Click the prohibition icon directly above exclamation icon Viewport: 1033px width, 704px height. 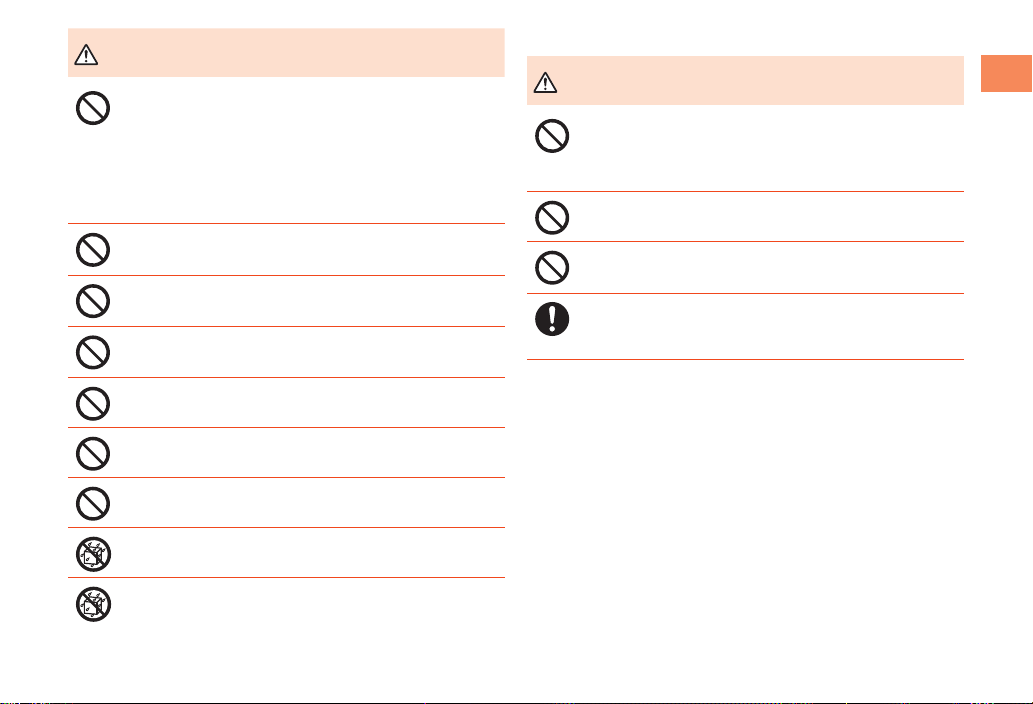[x=552, y=267]
